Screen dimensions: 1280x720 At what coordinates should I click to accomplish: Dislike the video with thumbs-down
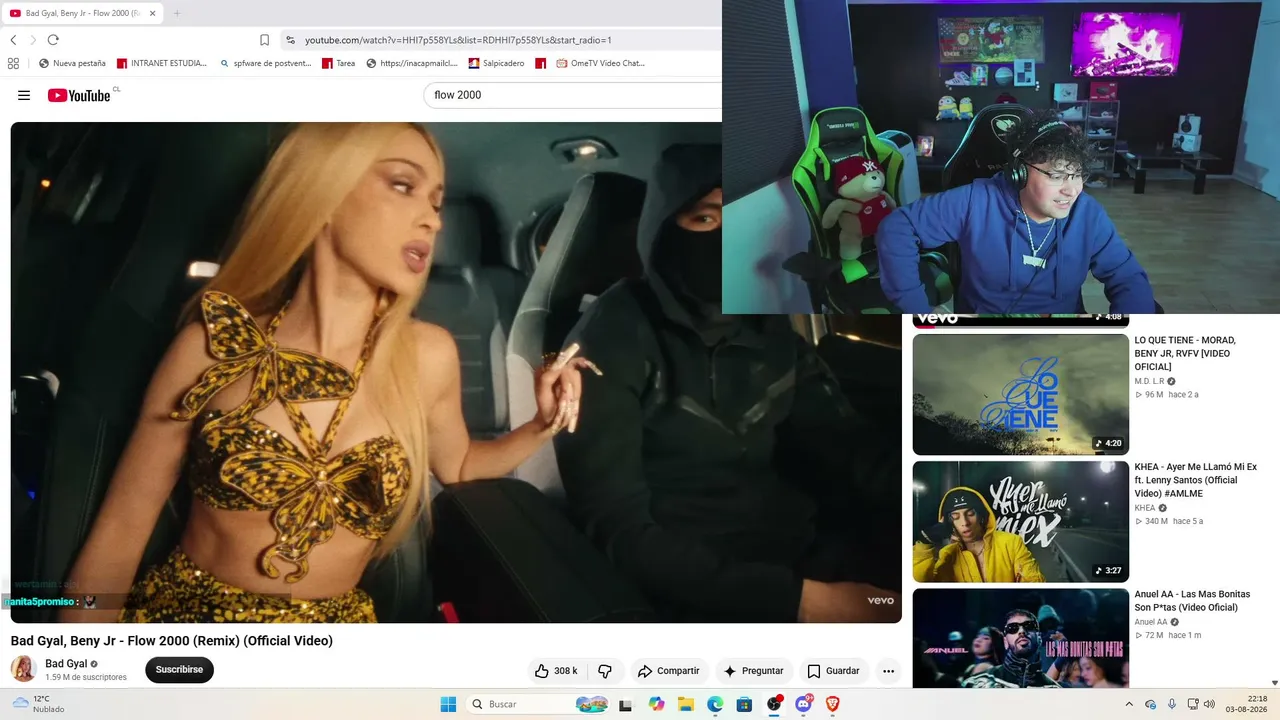pos(605,671)
